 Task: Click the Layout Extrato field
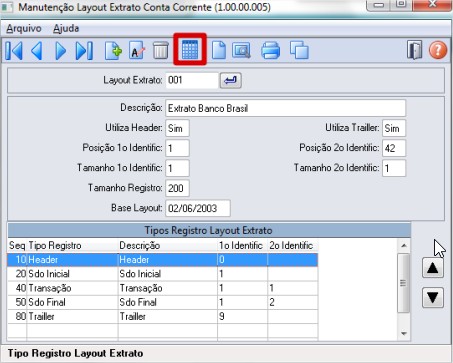(192, 80)
